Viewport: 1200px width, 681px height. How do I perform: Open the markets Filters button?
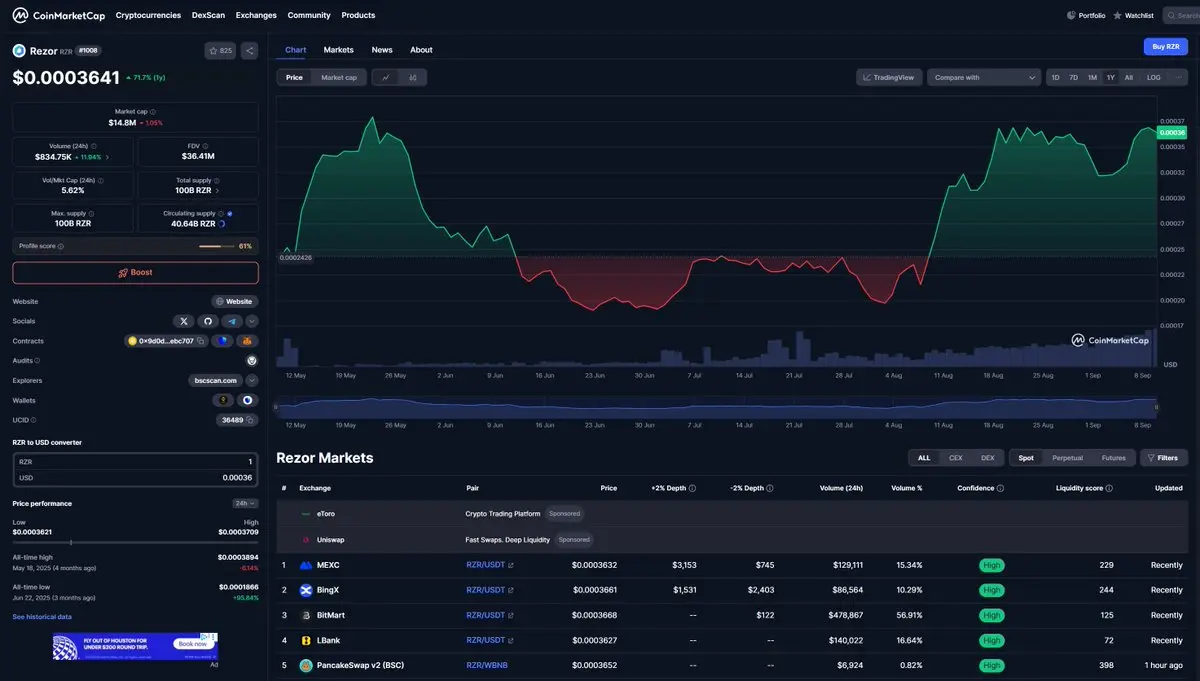1163,458
